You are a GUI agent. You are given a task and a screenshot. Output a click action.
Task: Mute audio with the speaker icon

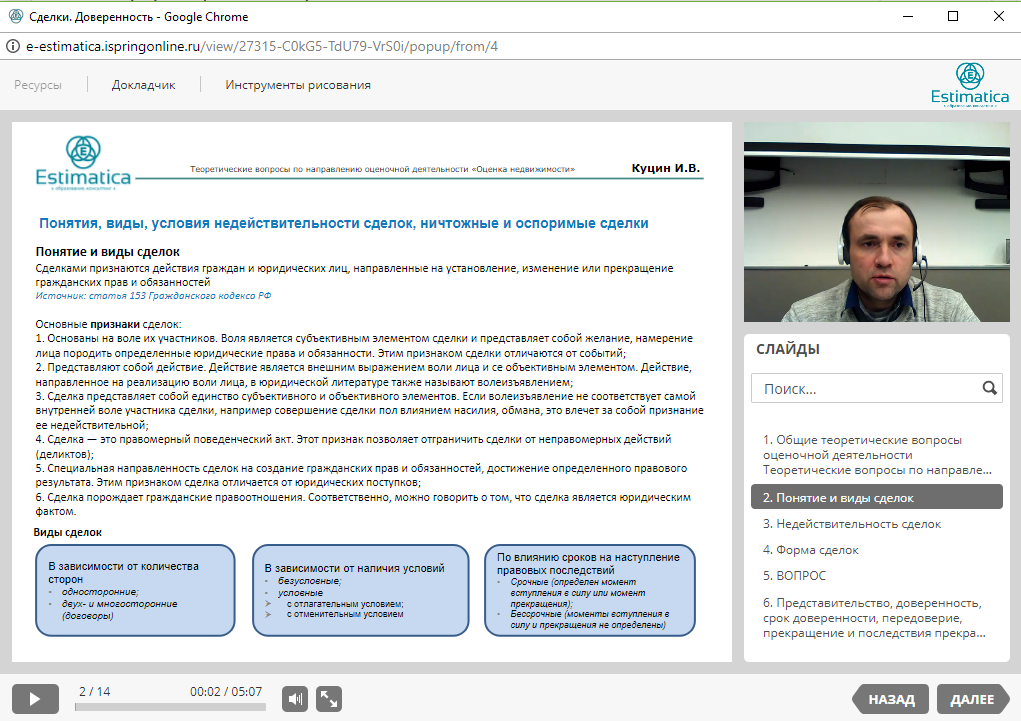coord(295,699)
